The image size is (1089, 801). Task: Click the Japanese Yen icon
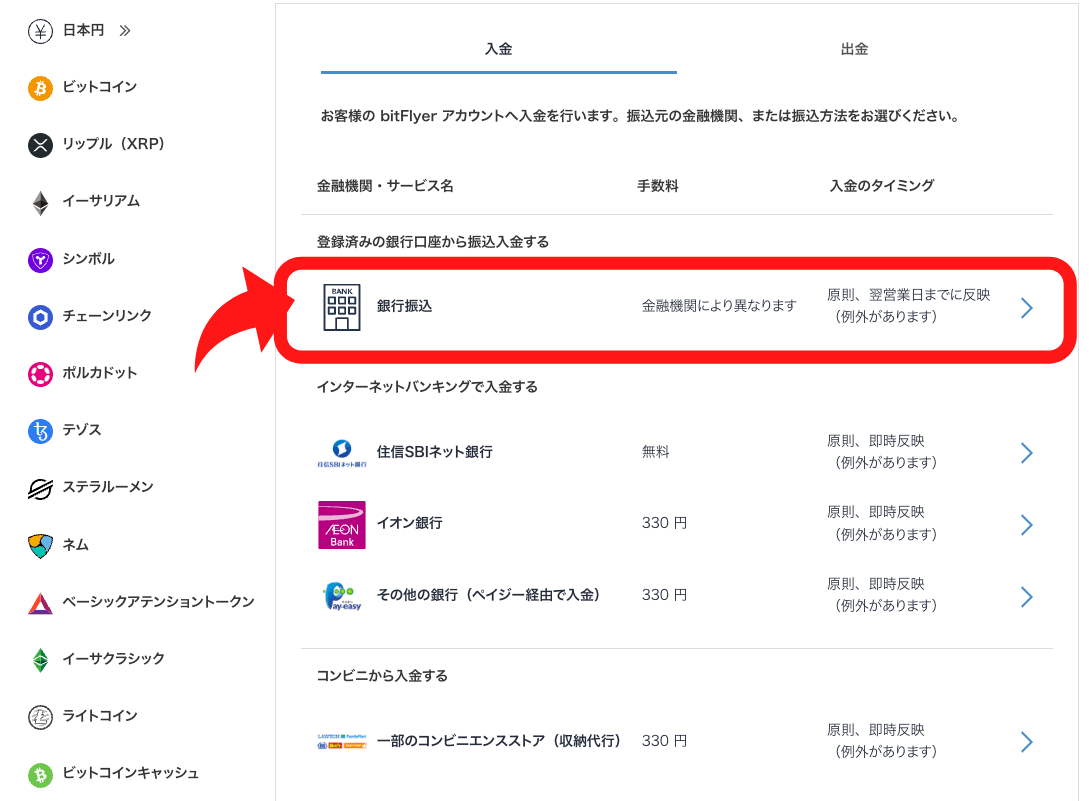click(x=40, y=31)
